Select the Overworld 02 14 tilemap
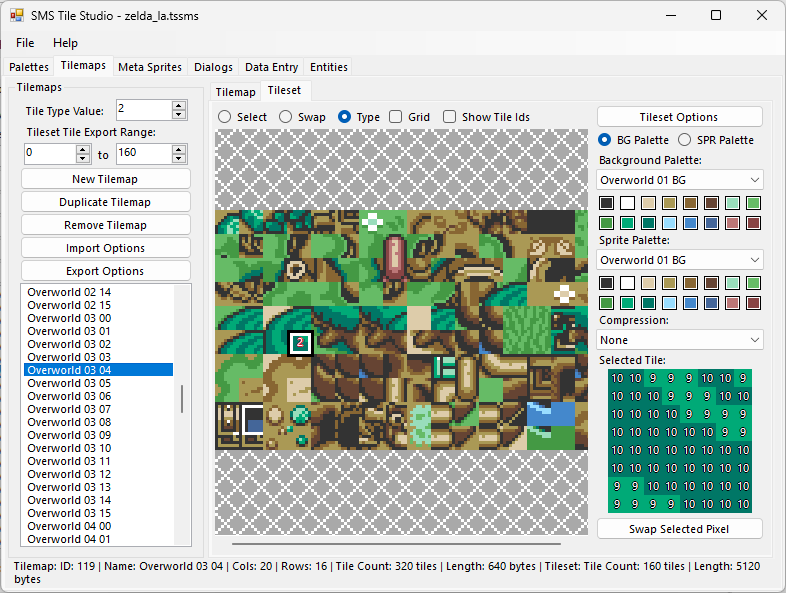The width and height of the screenshot is (786, 593). pyautogui.click(x=99, y=292)
